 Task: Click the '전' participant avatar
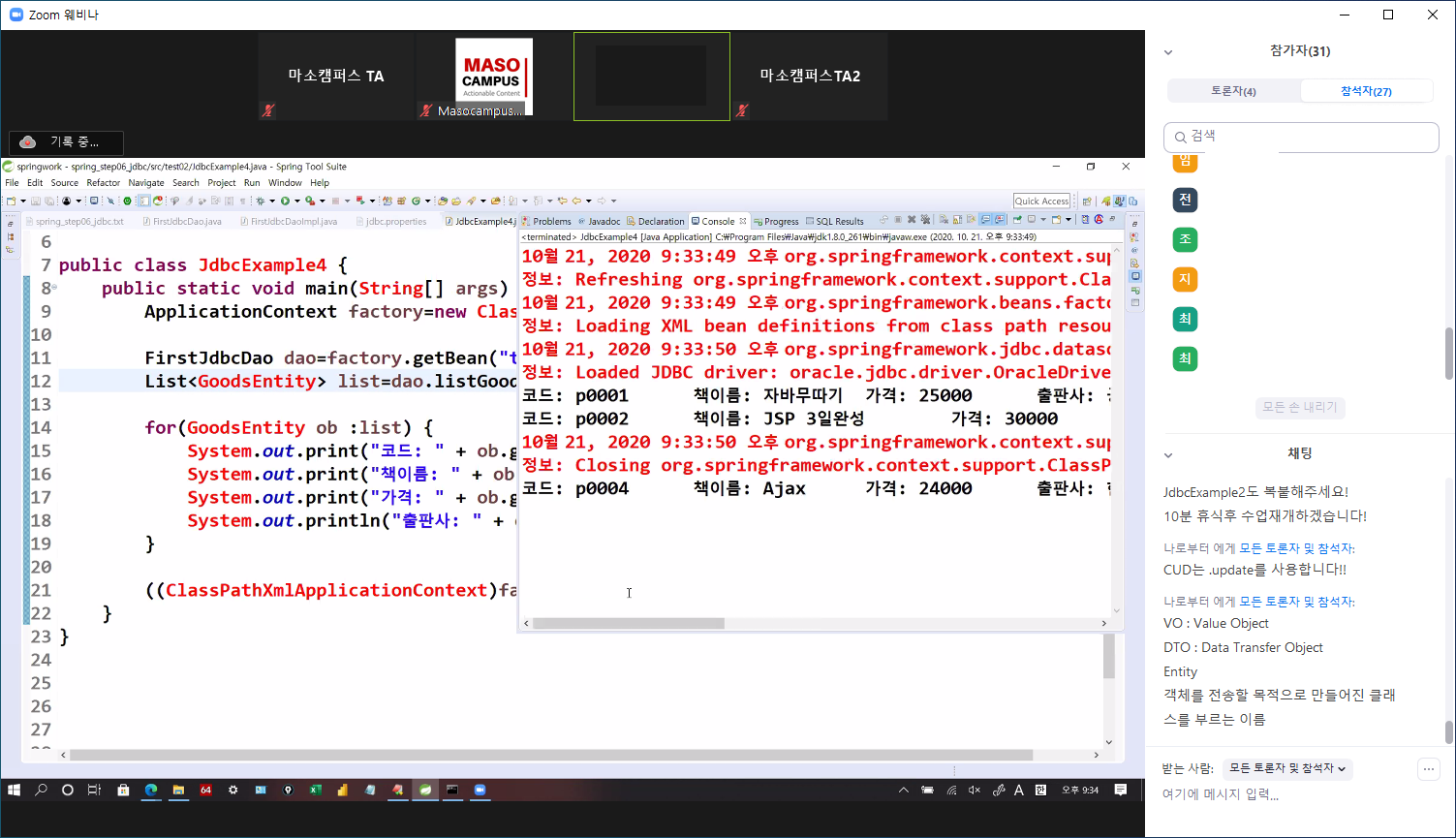(x=1185, y=200)
